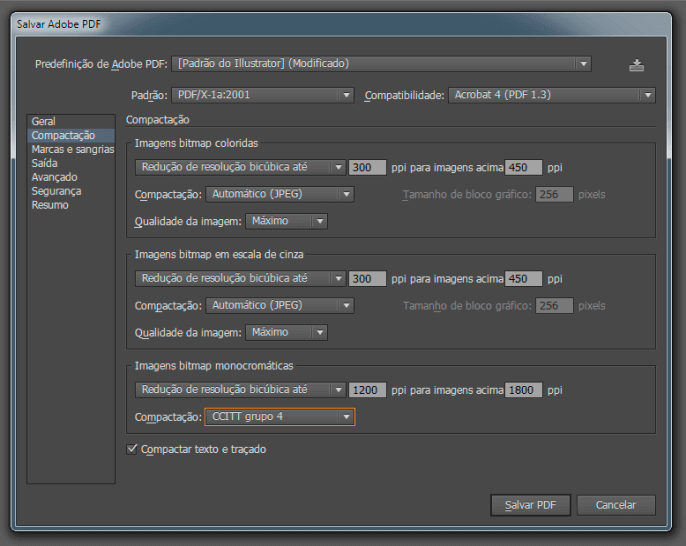Click the Imagens bitmap em escala de cinza label
686x546 pixels.
[219, 254]
